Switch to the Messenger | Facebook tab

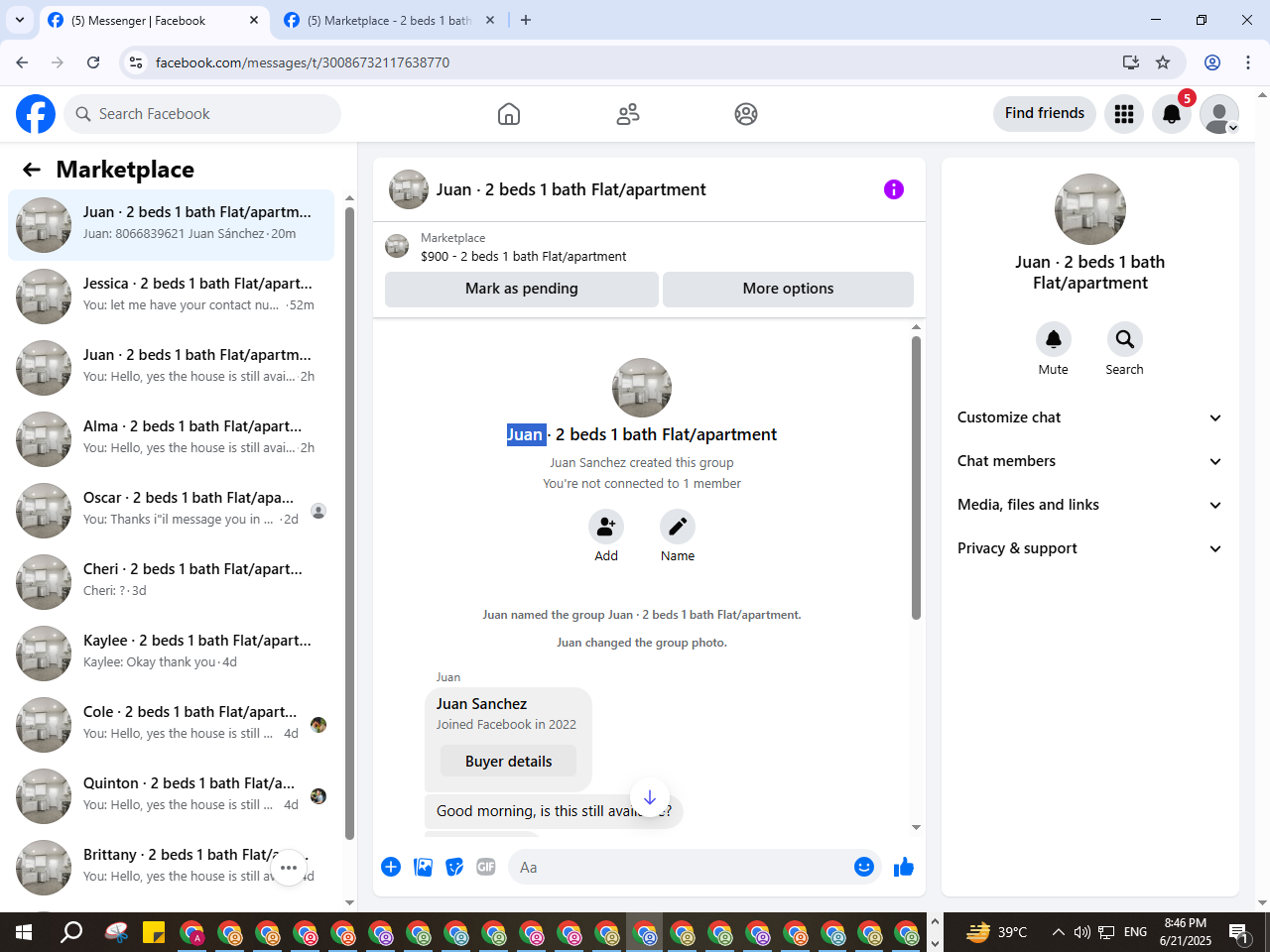tap(154, 21)
